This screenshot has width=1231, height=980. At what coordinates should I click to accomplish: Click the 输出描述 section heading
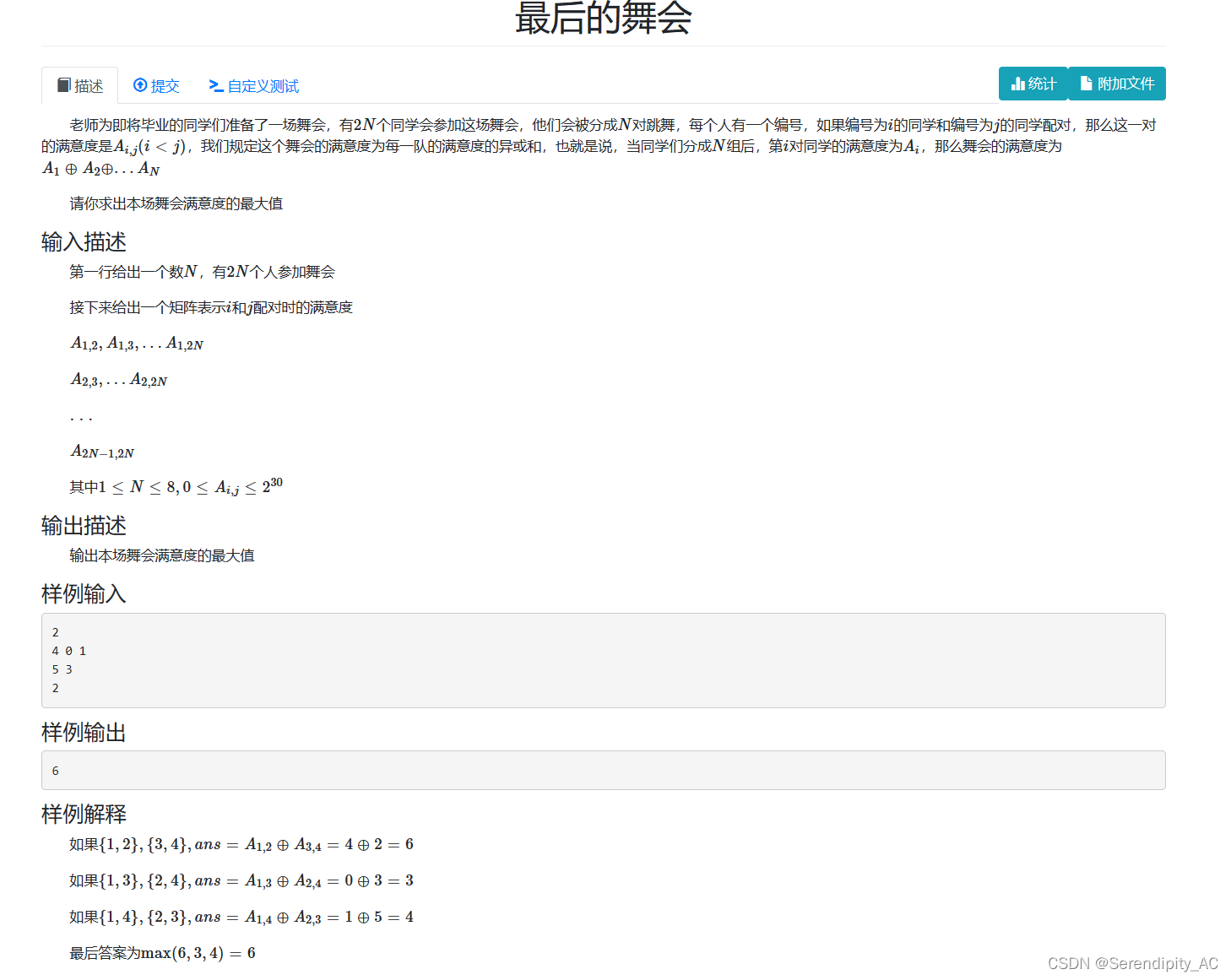click(x=84, y=526)
